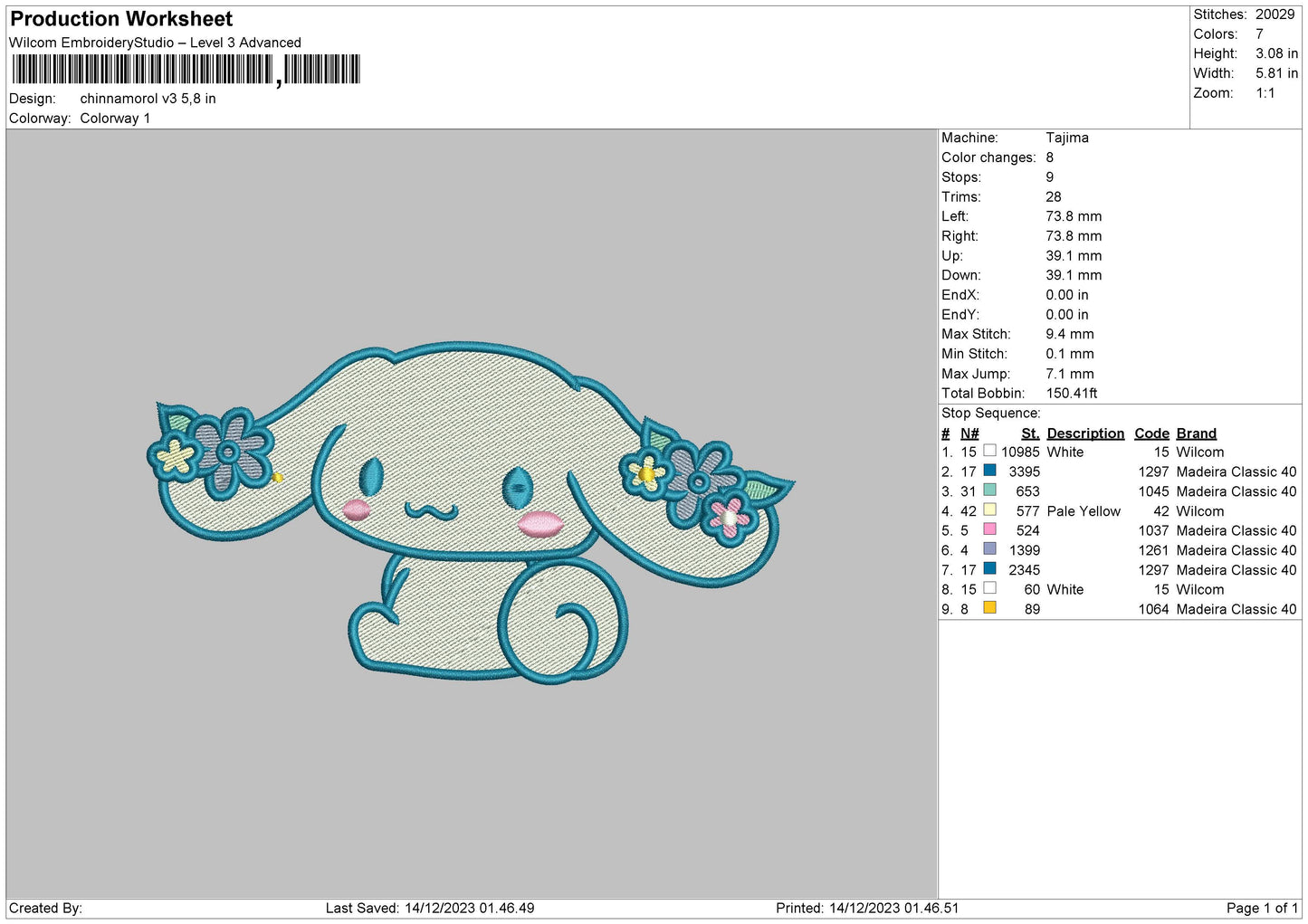Click the Min Stitch value 0.1 mm
This screenshot has height=924, width=1308.
point(1070,354)
